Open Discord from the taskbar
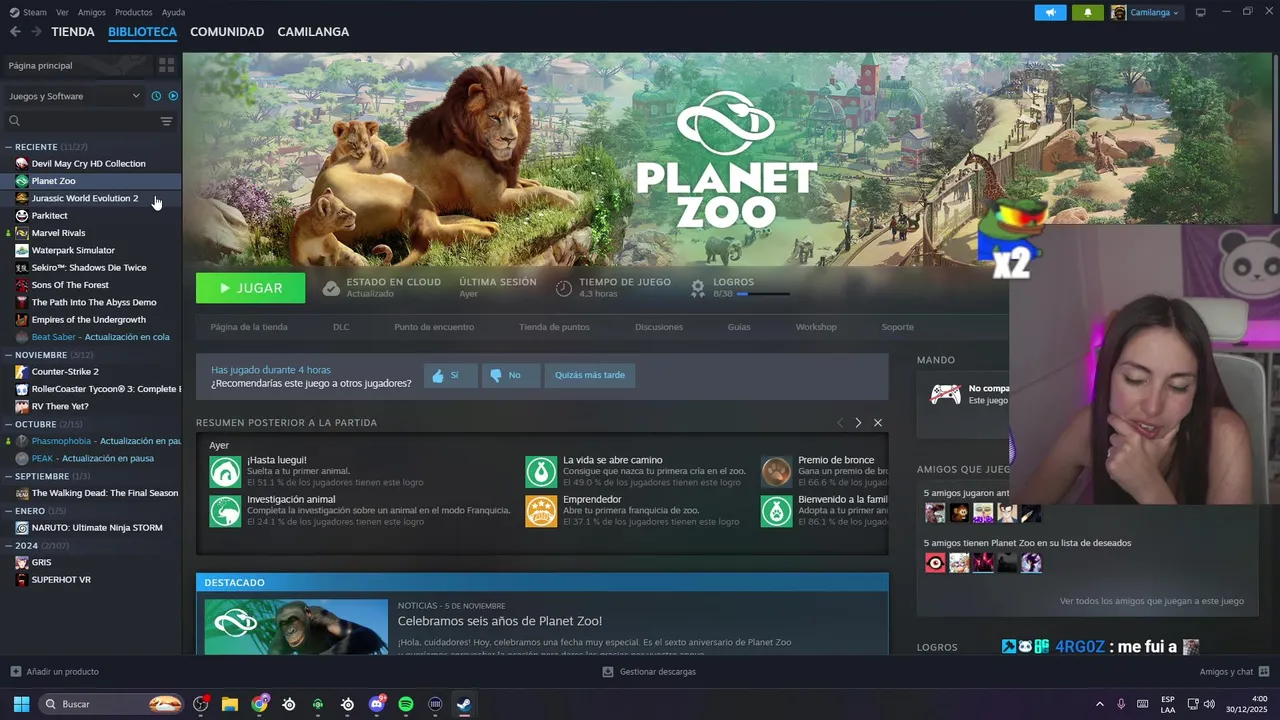Viewport: 1280px width, 720px height. pyautogui.click(x=377, y=704)
